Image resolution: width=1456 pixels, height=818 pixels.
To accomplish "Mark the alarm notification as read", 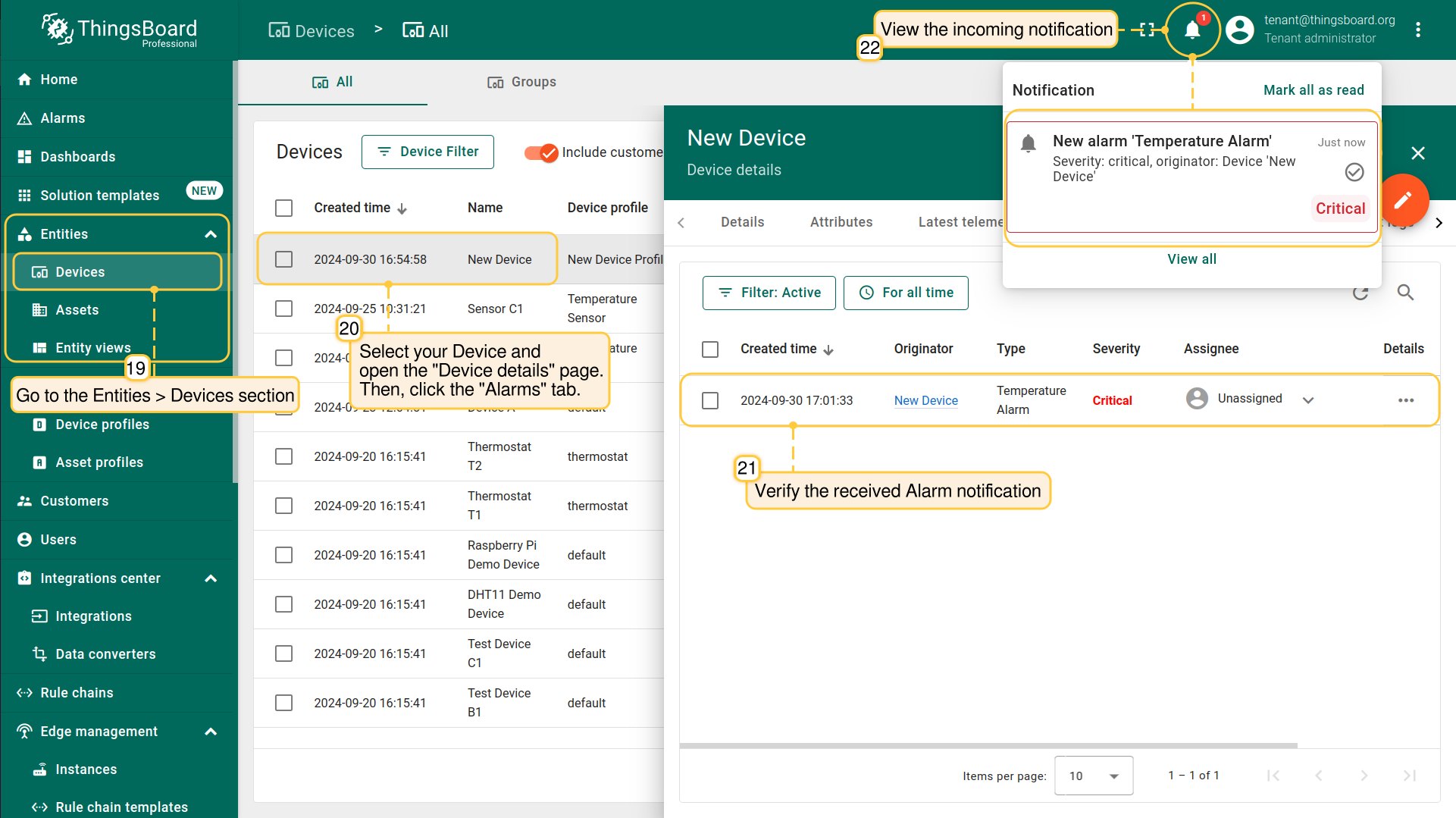I will click(1354, 172).
